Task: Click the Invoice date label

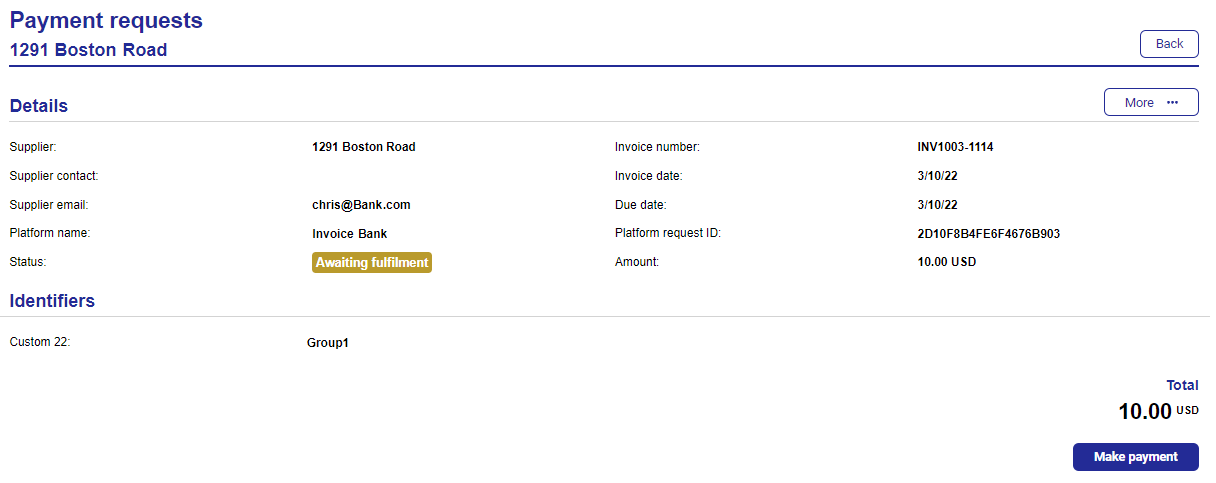Action: pos(648,176)
